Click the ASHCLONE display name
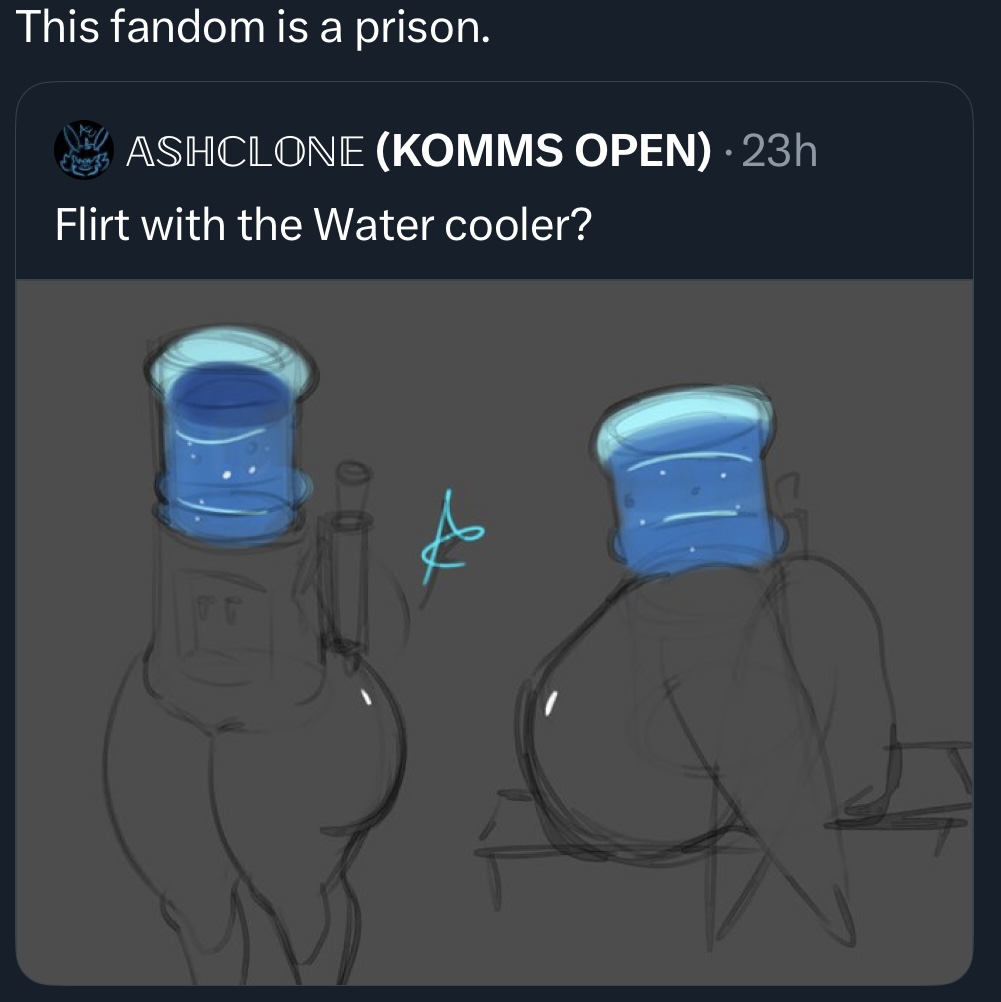The image size is (1001, 1002). point(245,151)
